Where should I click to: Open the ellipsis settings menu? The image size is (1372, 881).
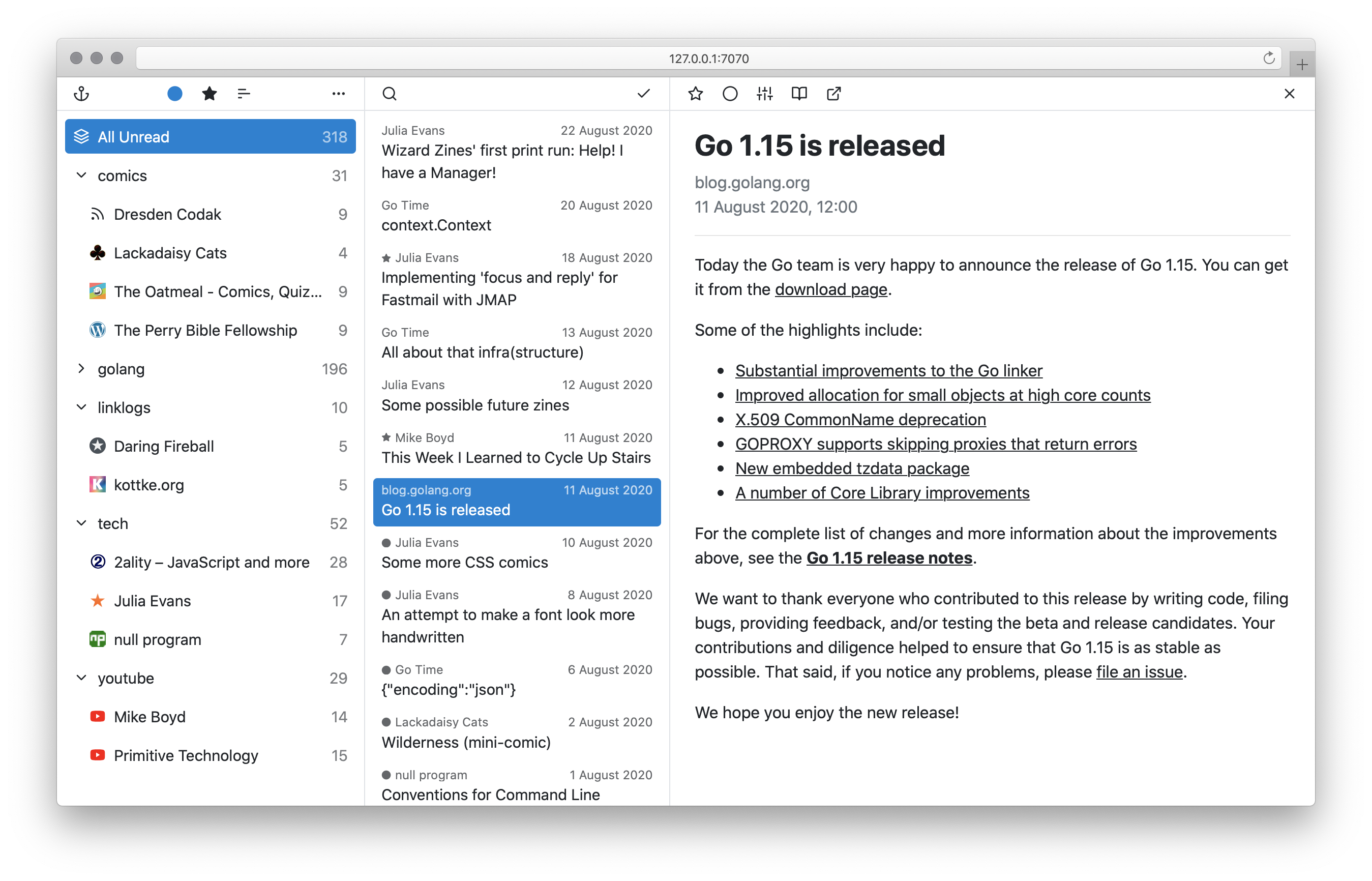tap(339, 93)
